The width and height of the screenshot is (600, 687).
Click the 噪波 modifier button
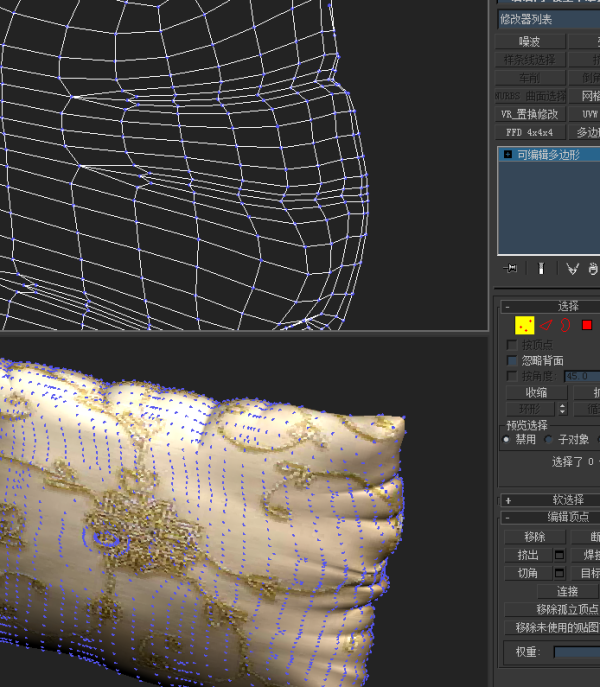tap(530, 42)
